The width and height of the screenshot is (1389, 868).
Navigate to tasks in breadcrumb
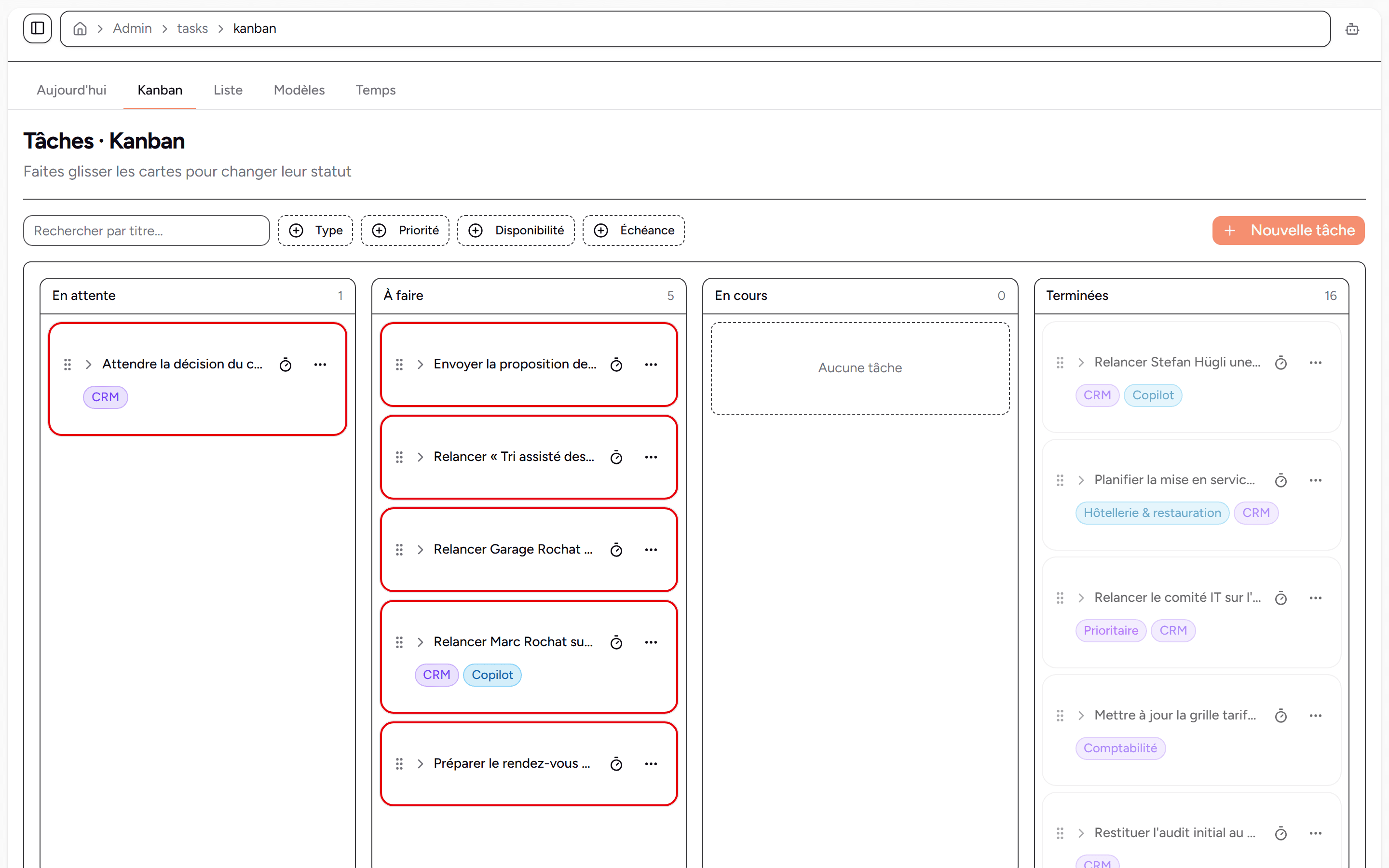click(192, 29)
